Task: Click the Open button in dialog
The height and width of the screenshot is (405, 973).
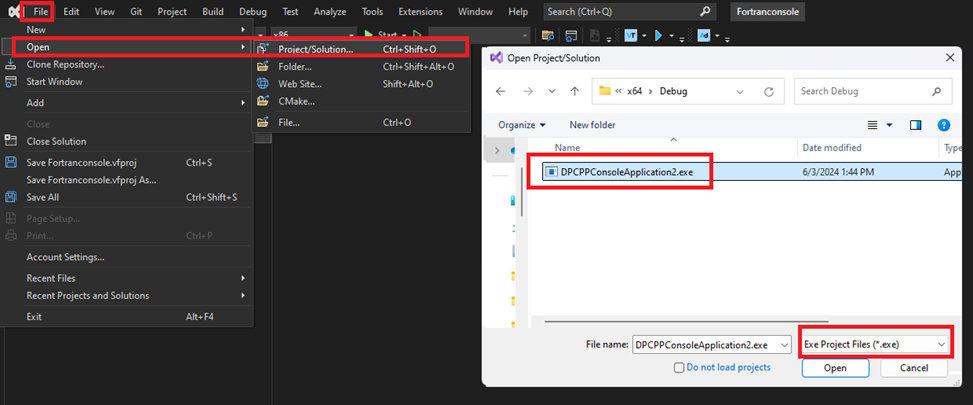Action: (x=835, y=368)
